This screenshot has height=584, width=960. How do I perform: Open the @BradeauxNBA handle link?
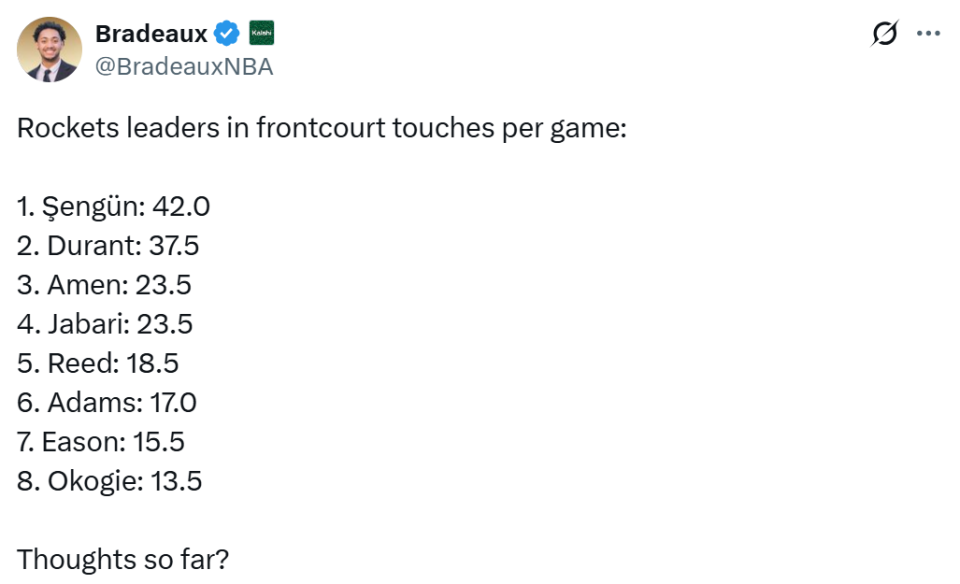(x=184, y=67)
